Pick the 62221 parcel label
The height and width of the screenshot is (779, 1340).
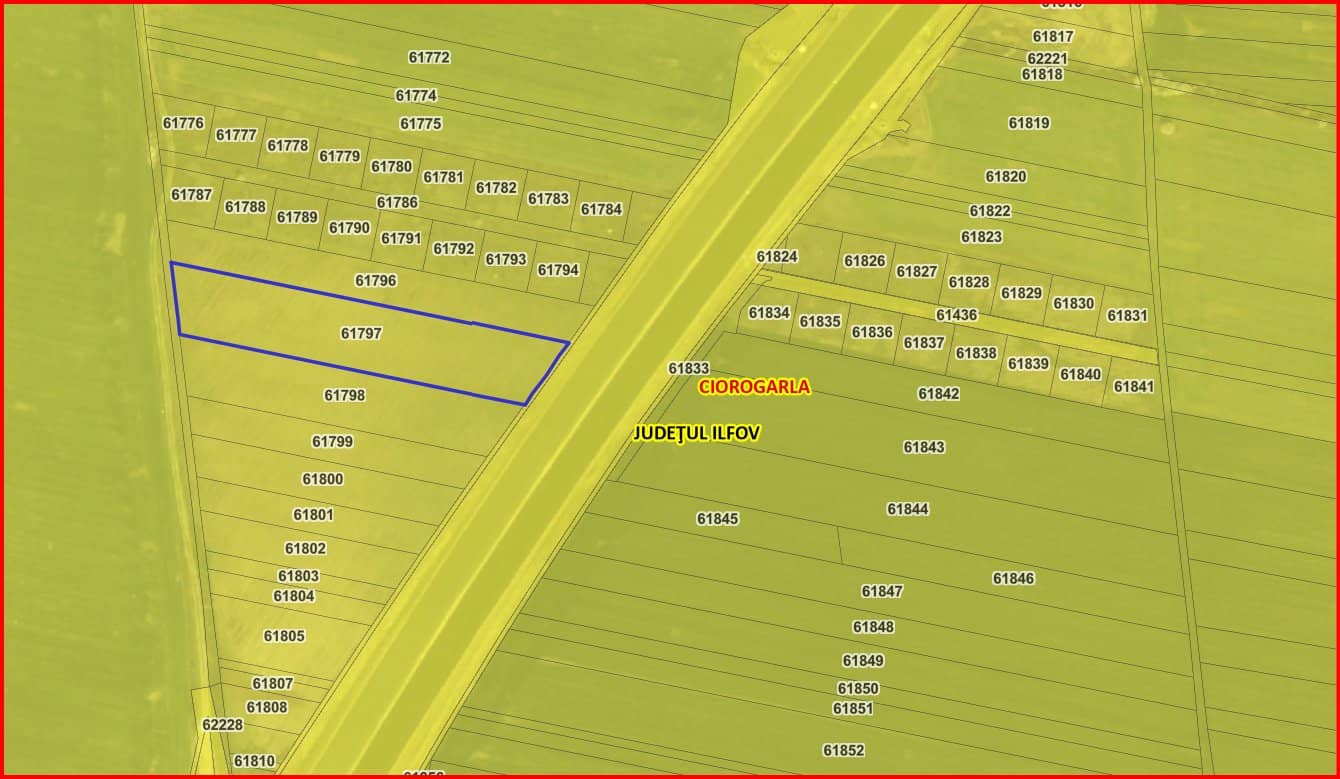pyautogui.click(x=1047, y=59)
